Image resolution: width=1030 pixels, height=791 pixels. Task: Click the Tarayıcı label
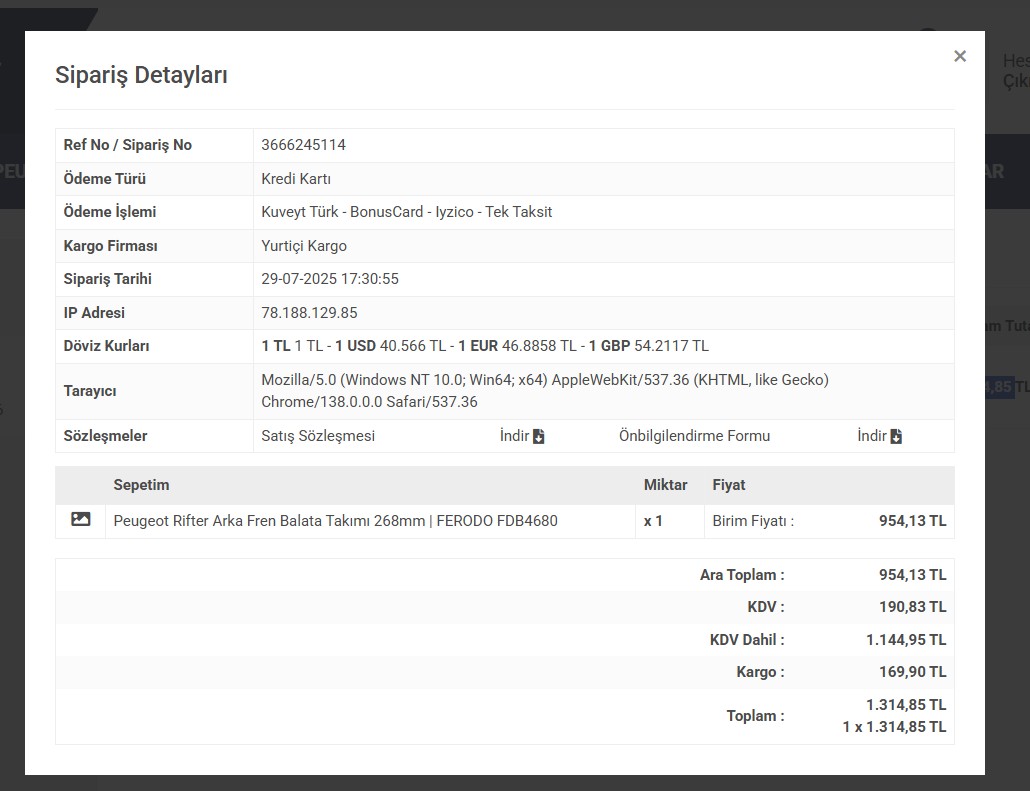coord(90,392)
